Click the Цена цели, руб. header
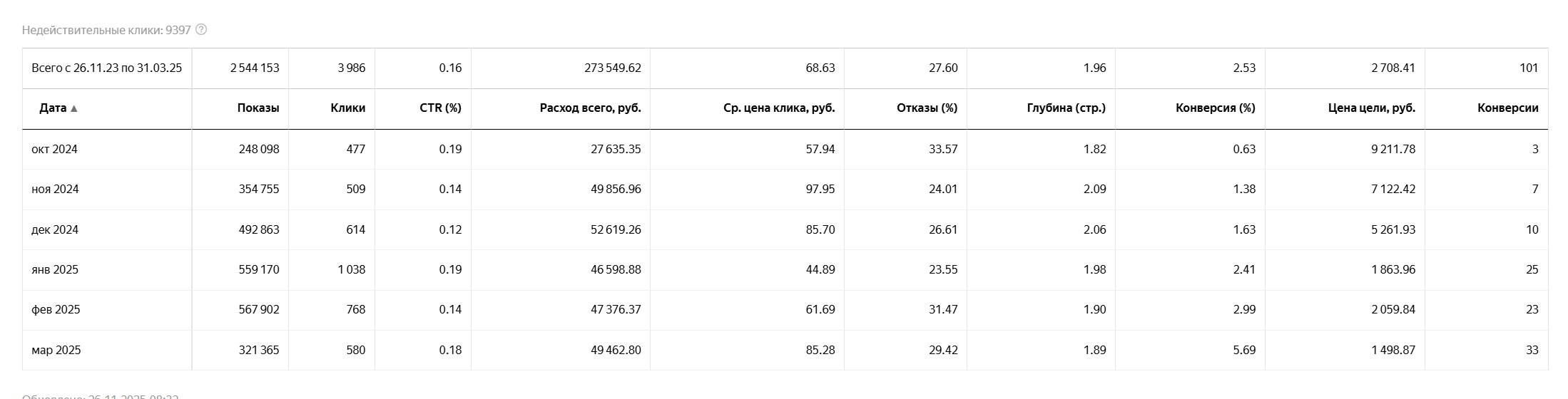This screenshot has width=1568, height=399. point(1371,108)
